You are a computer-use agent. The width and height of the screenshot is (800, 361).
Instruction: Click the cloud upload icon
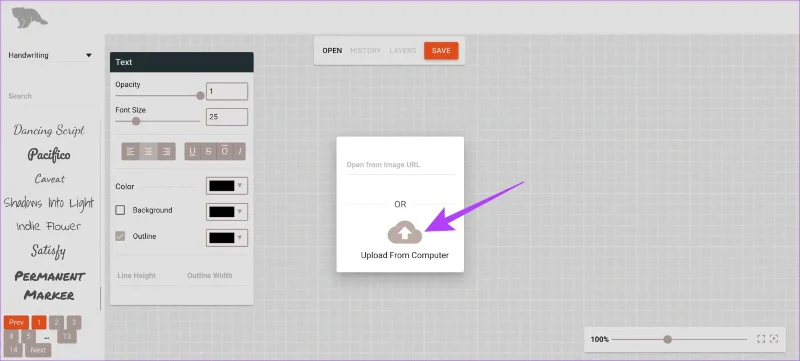tap(405, 233)
